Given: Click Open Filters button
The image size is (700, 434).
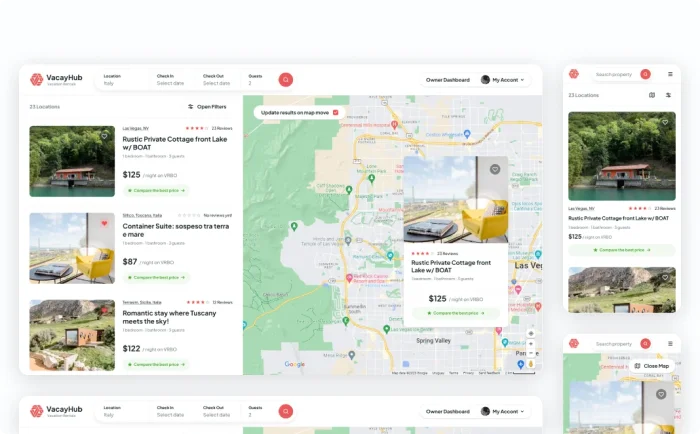Looking at the screenshot, I should click(x=206, y=106).
